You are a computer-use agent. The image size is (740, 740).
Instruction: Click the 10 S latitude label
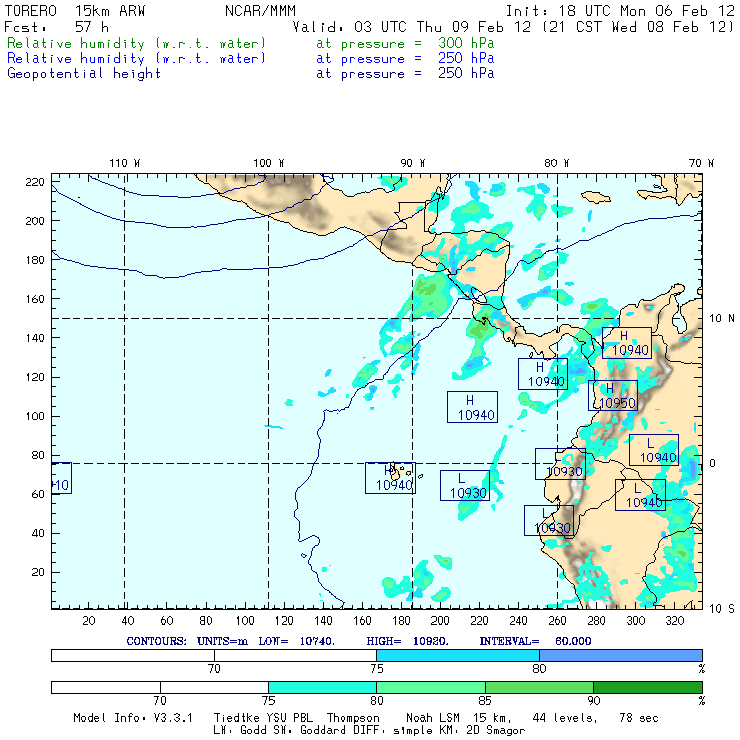722,608
